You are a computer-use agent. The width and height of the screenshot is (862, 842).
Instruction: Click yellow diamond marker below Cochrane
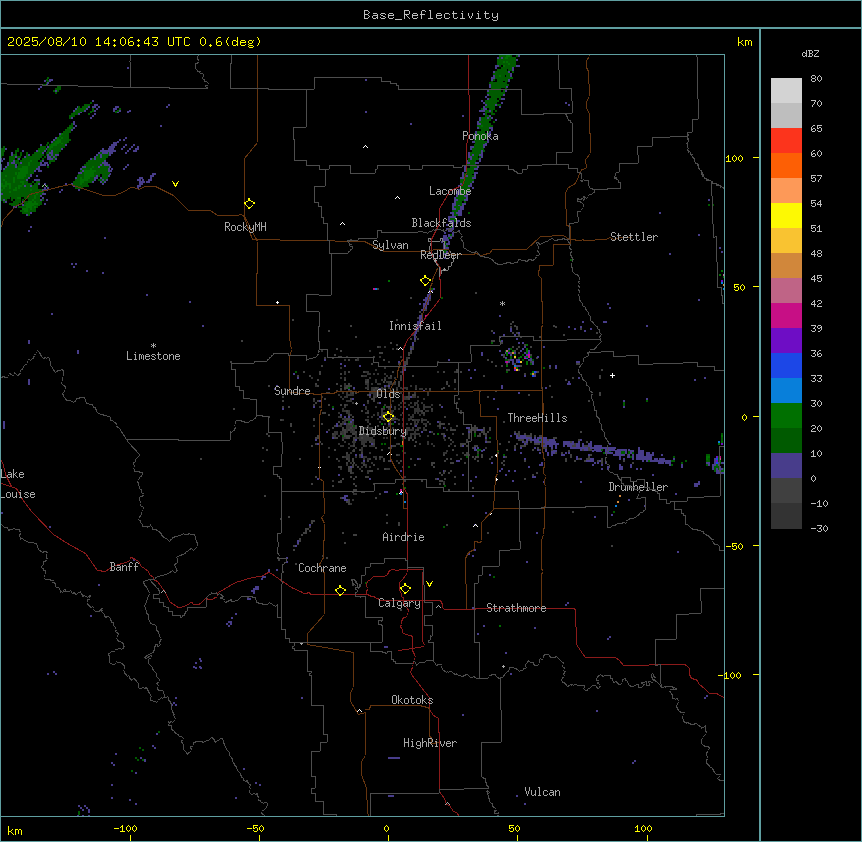tap(340, 590)
